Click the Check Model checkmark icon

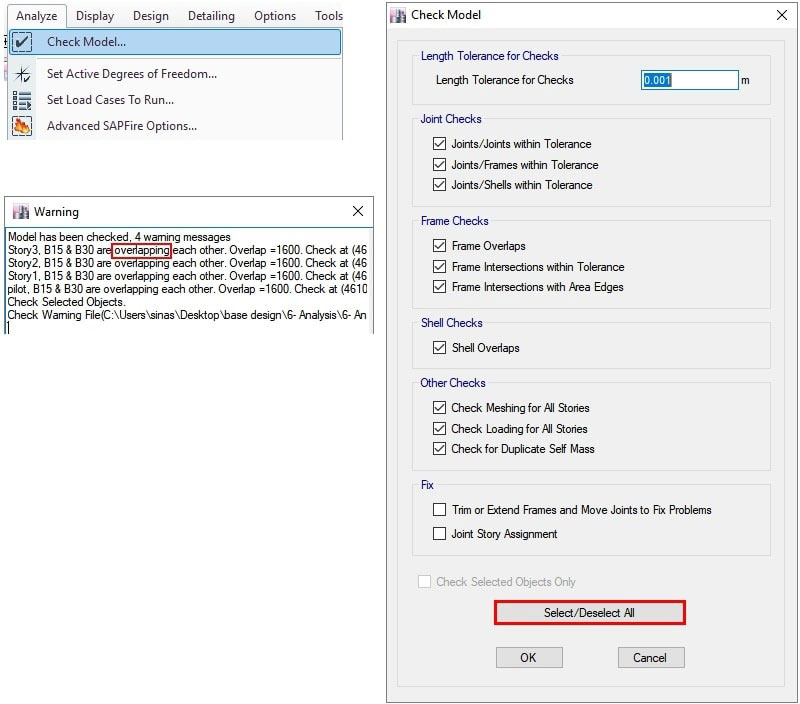tap(22, 42)
